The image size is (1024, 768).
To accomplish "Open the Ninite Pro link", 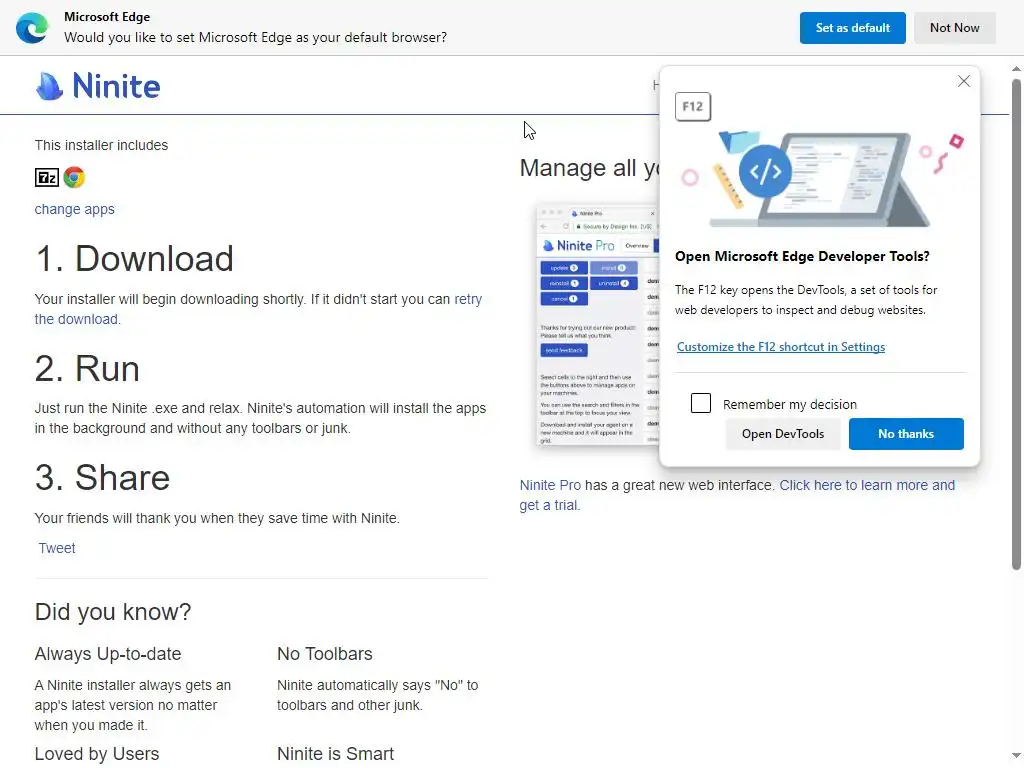I will [550, 486].
